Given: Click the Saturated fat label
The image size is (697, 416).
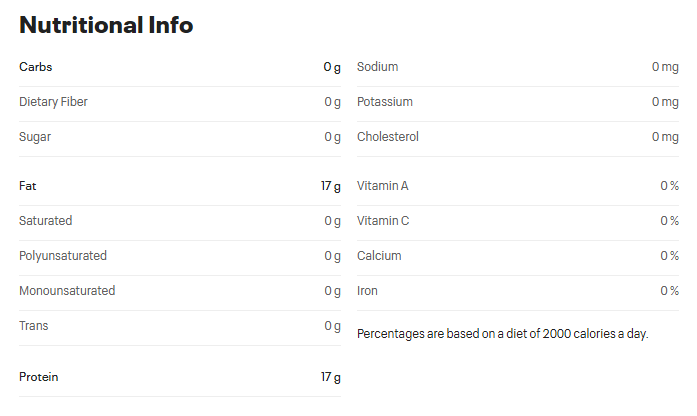Looking at the screenshot, I should point(46,221).
